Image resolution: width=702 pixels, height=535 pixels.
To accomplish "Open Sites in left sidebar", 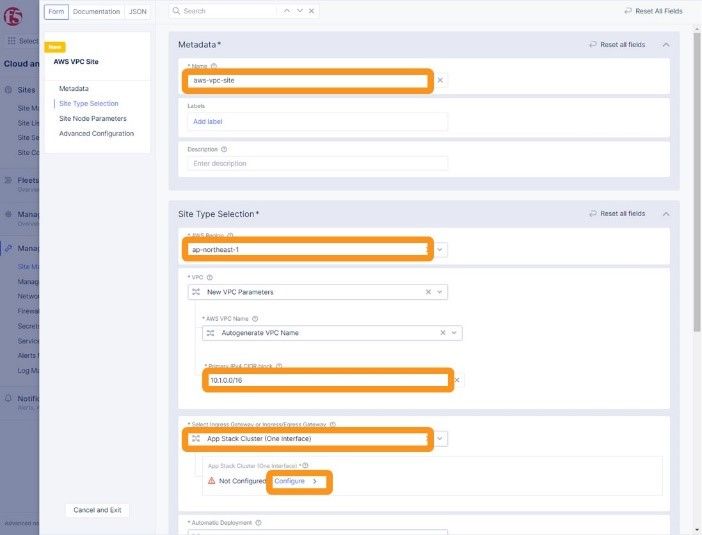I will click(x=26, y=90).
